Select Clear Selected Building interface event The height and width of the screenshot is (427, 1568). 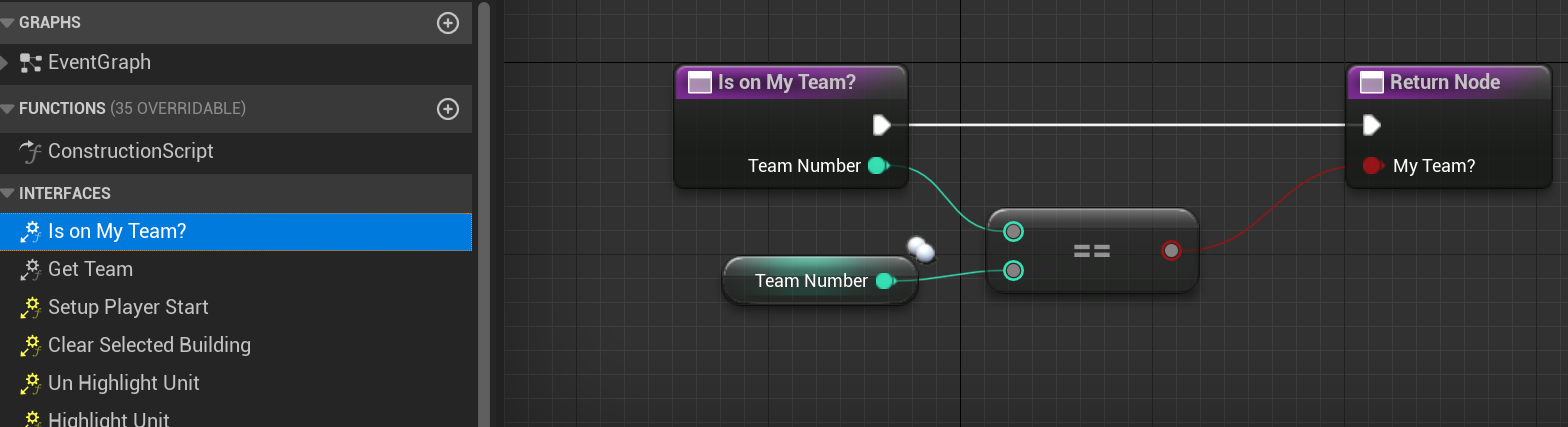[149, 345]
